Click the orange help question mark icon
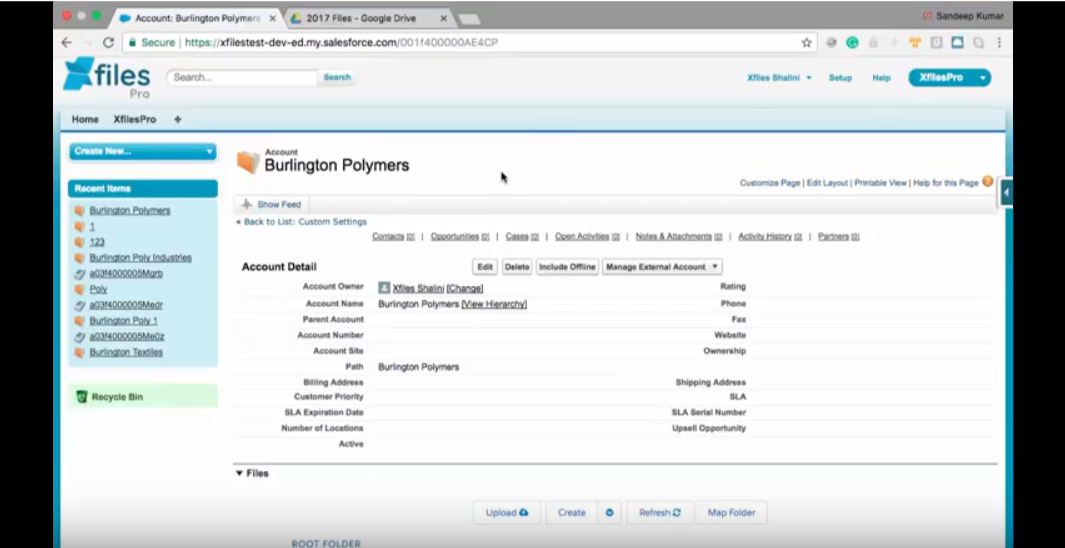 click(988, 181)
